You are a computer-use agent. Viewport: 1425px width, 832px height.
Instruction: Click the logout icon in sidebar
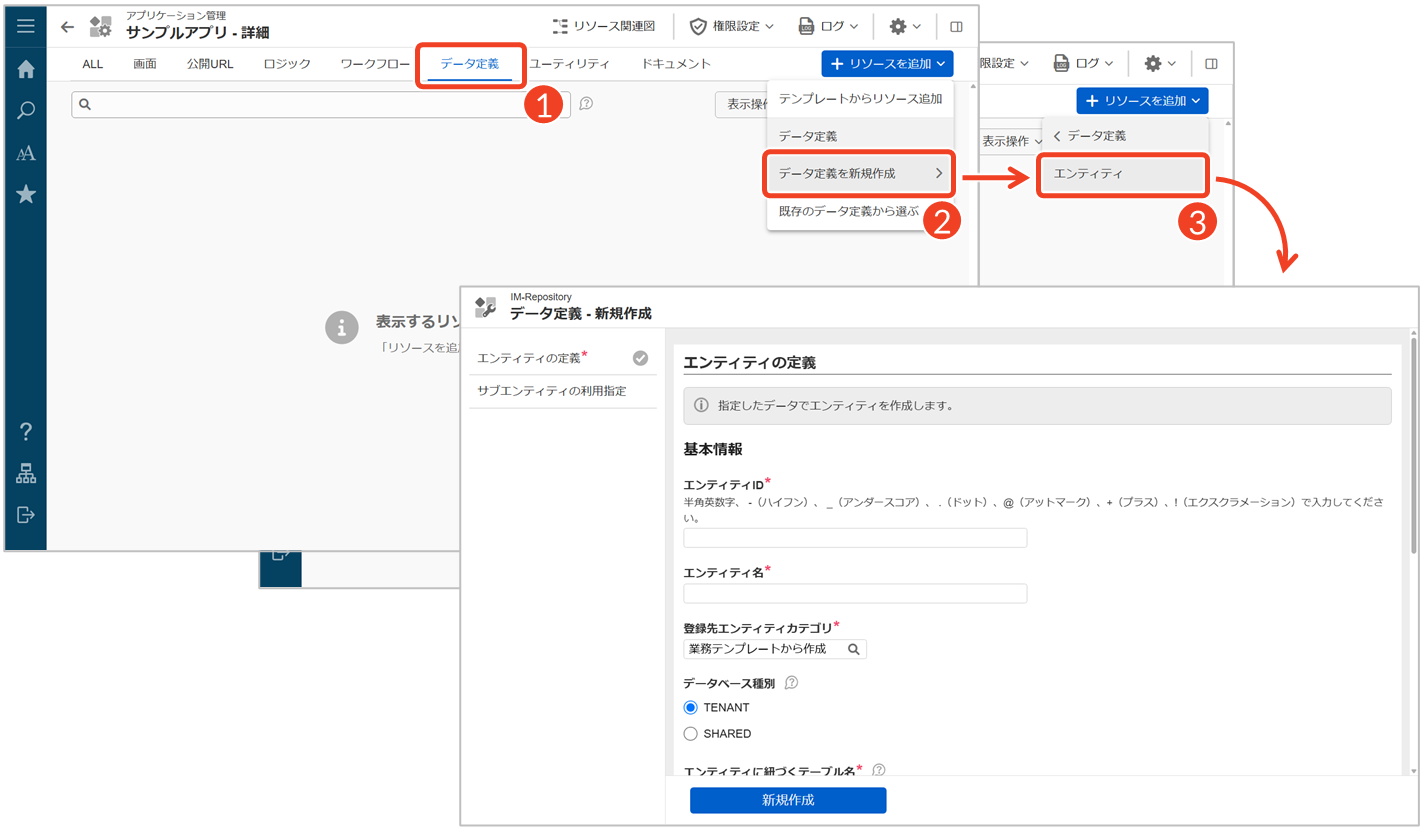[x=26, y=514]
